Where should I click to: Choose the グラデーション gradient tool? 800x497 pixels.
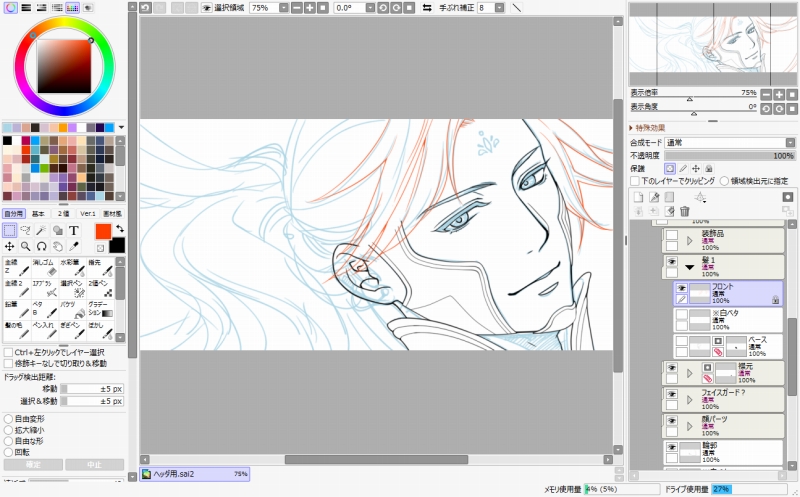point(100,310)
